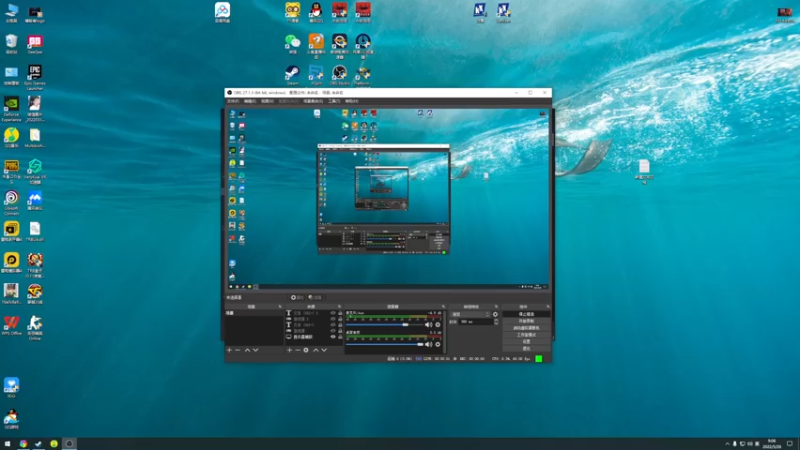Remove selected source with minus icon
Viewport: 800px width, 450px height.
(x=297, y=350)
